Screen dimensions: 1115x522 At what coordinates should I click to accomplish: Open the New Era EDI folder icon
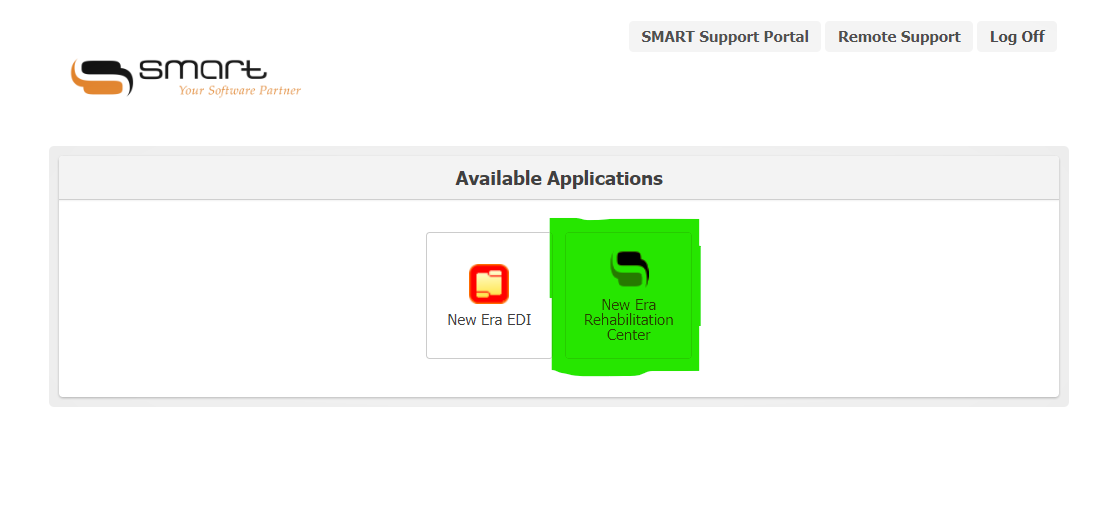coord(489,284)
